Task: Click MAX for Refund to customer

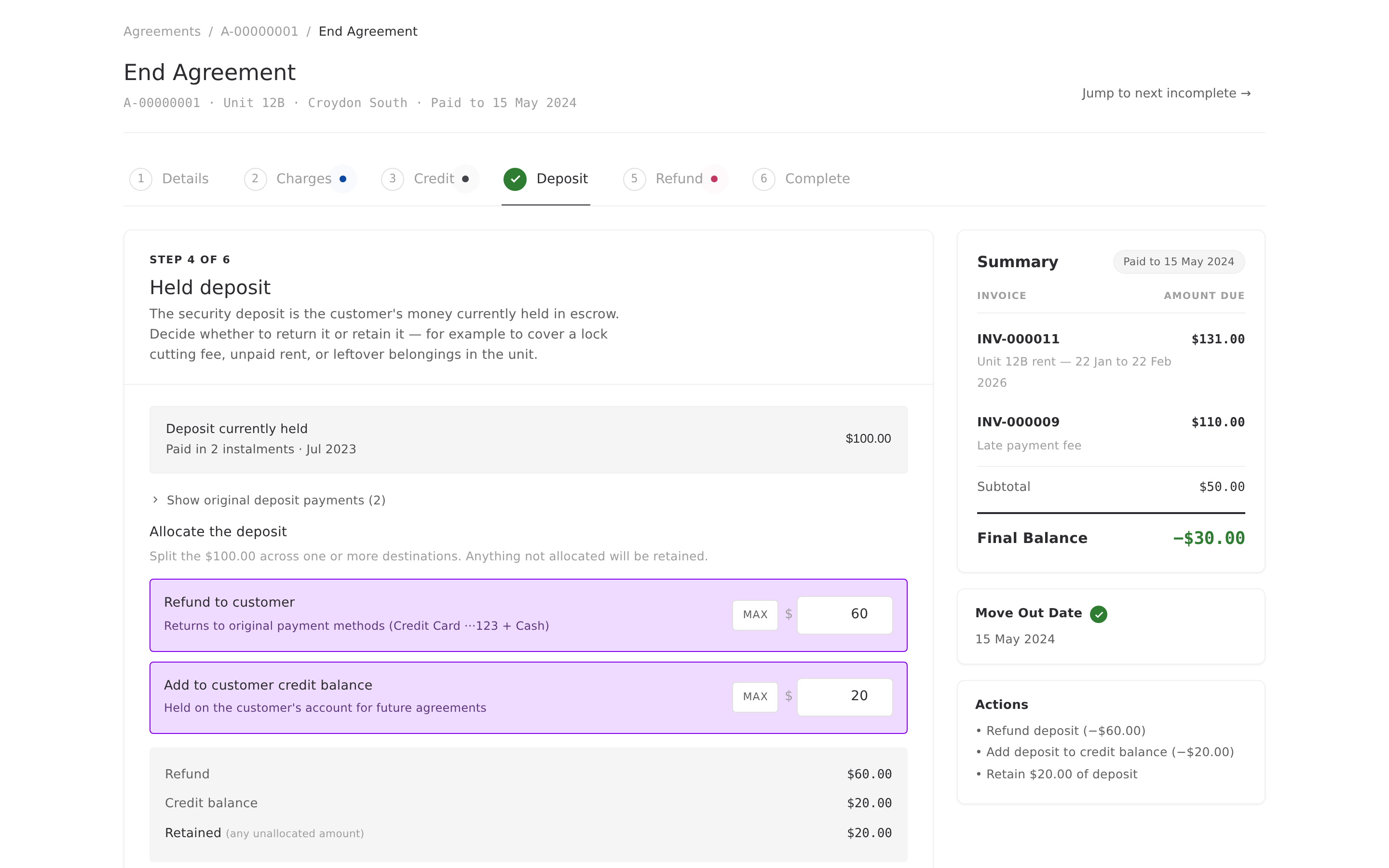Action: point(755,615)
